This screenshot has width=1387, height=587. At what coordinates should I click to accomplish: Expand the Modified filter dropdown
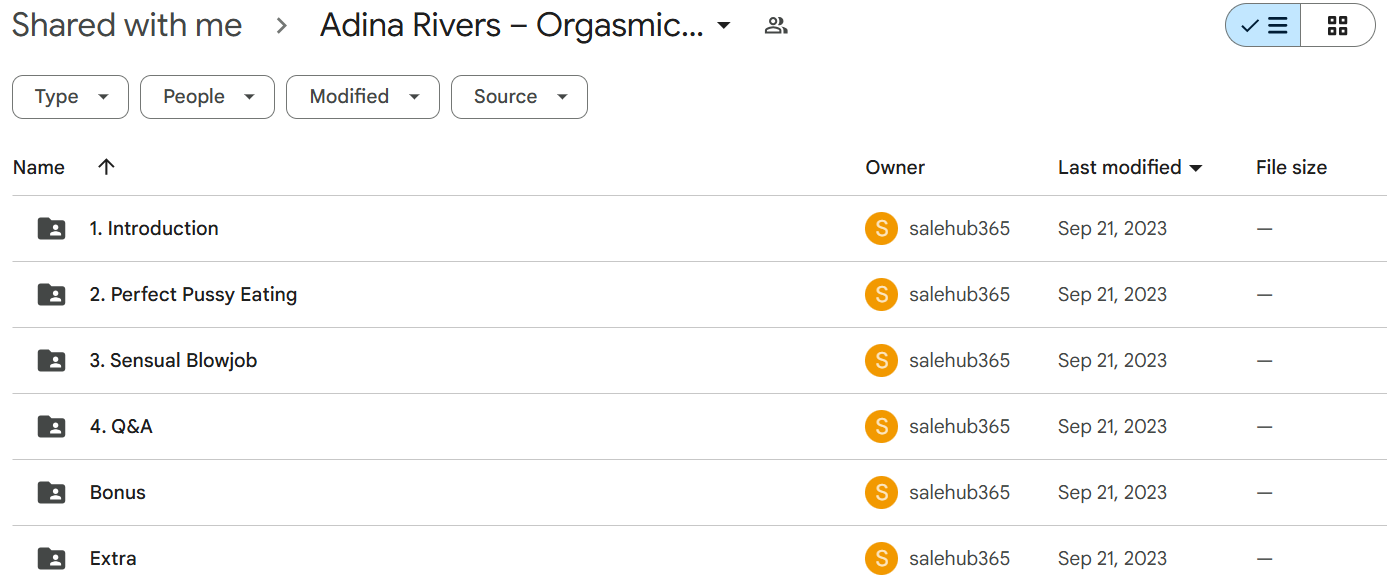[363, 97]
